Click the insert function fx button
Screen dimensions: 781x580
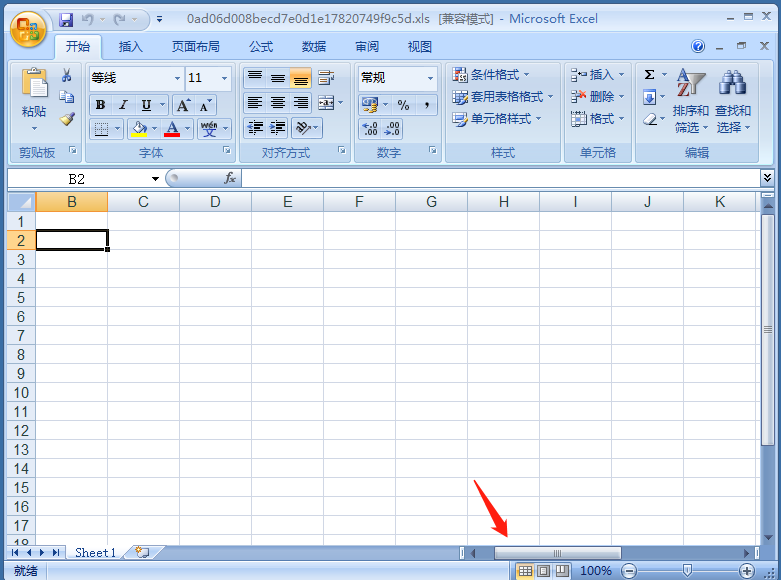[230, 178]
